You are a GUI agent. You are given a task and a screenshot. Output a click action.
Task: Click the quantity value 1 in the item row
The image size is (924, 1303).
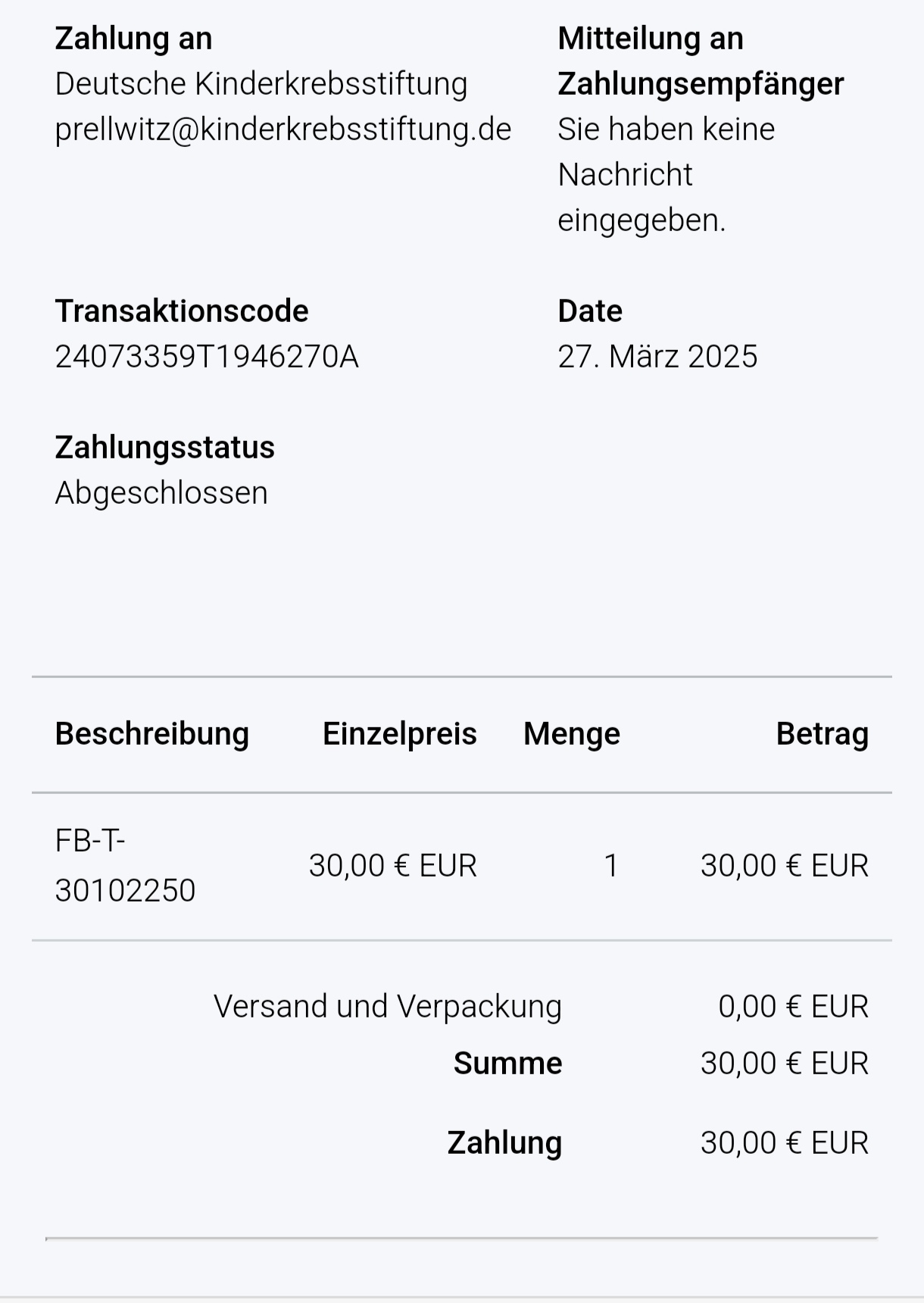pos(611,866)
